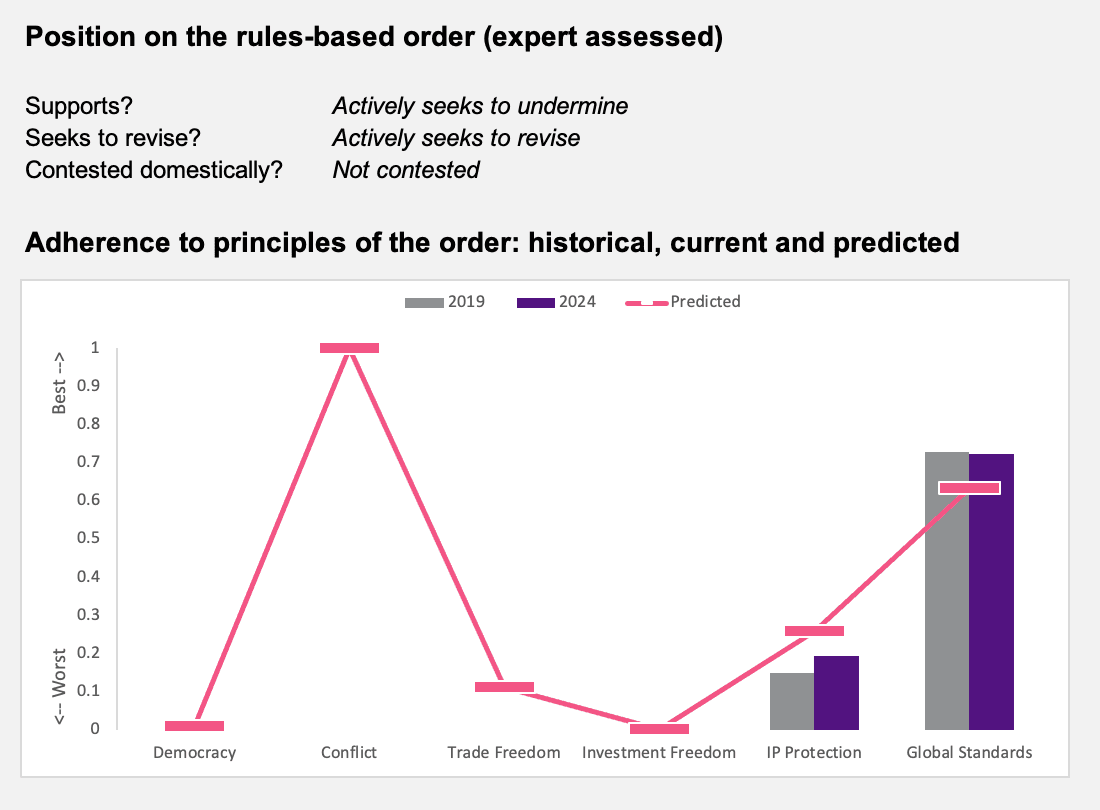1100x810 pixels.
Task: Click the gray 2019 legend swatch
Action: [x=424, y=303]
